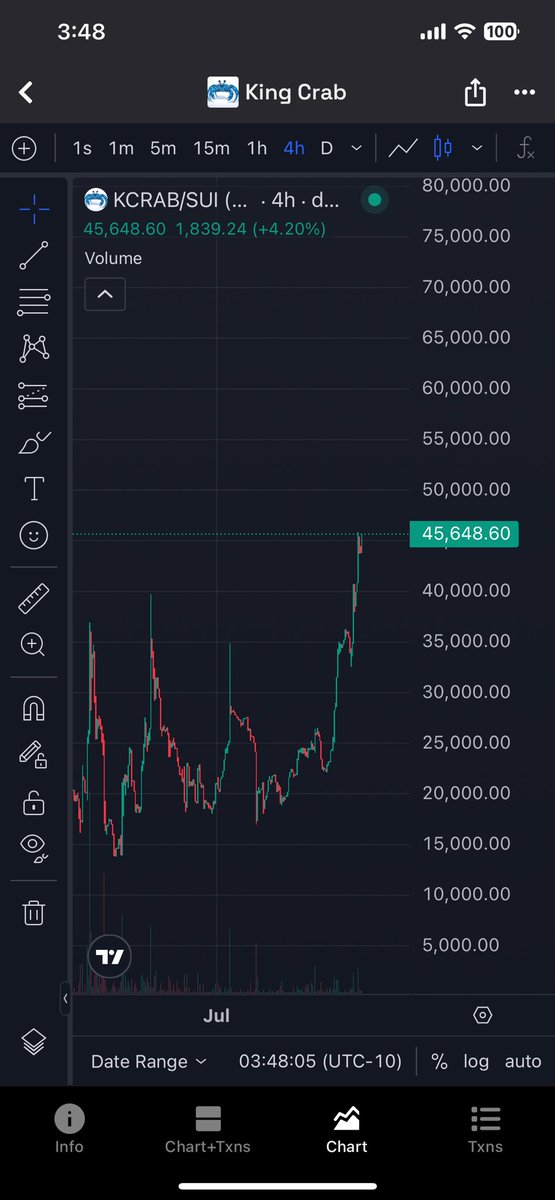Tap the Jul date axis label

216,1015
